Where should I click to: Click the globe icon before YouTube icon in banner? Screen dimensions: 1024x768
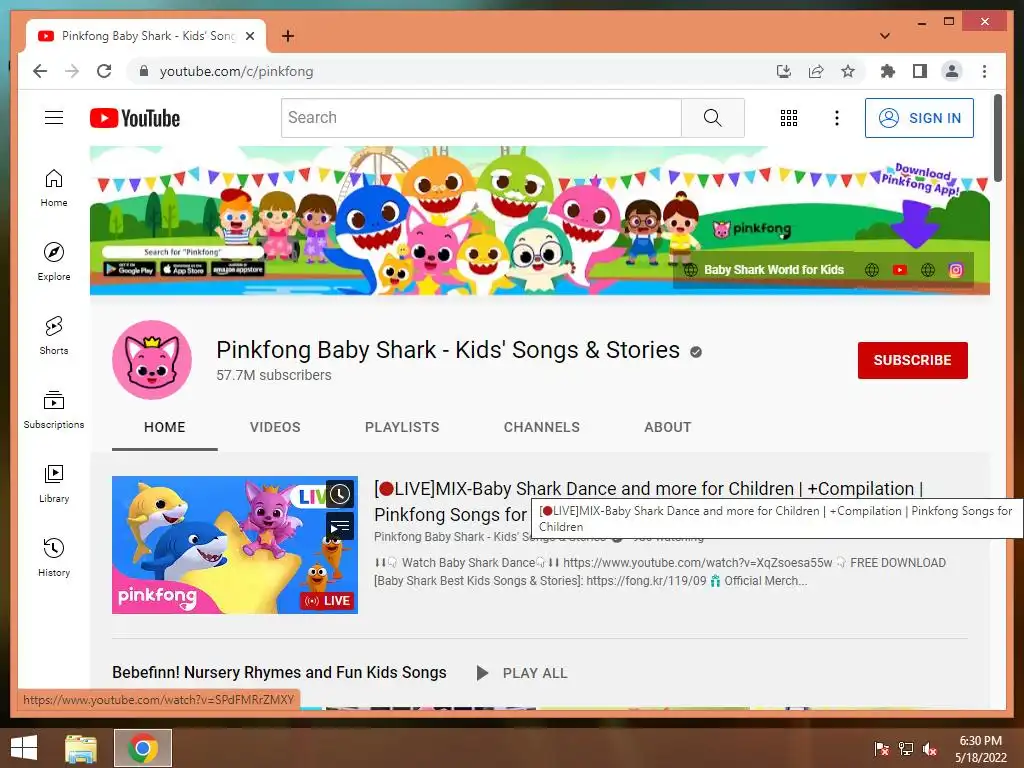pyautogui.click(x=872, y=270)
